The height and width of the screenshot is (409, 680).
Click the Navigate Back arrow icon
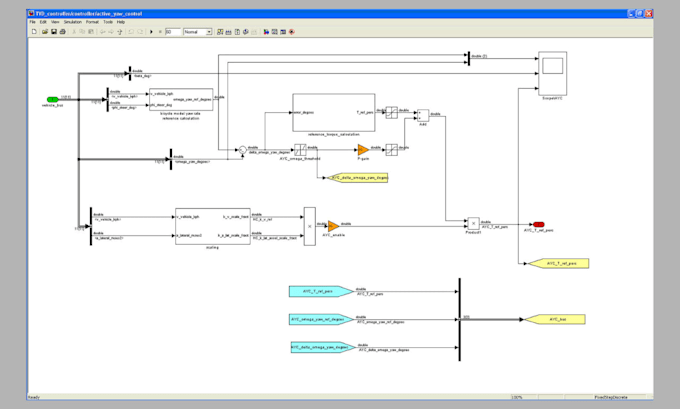tap(102, 32)
